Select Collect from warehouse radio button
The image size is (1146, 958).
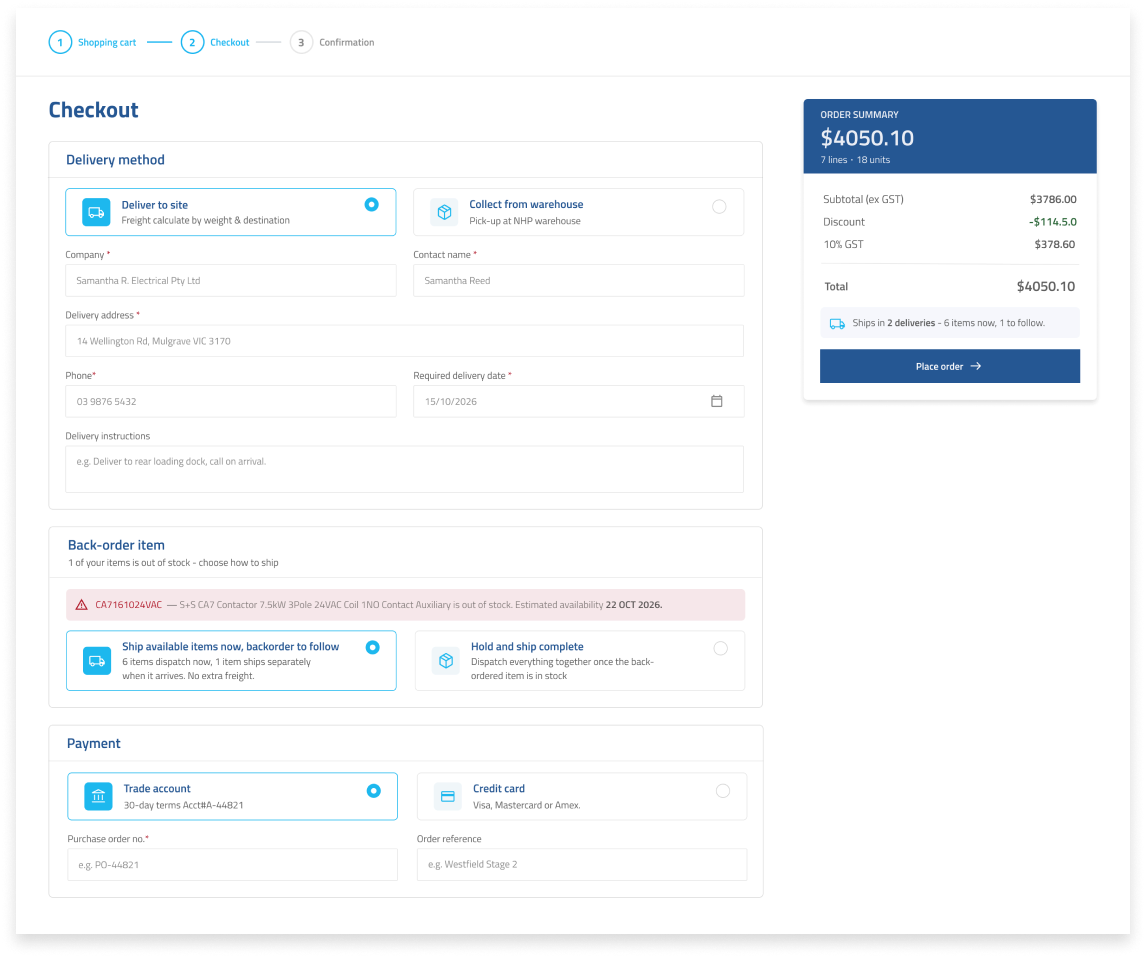pos(719,207)
